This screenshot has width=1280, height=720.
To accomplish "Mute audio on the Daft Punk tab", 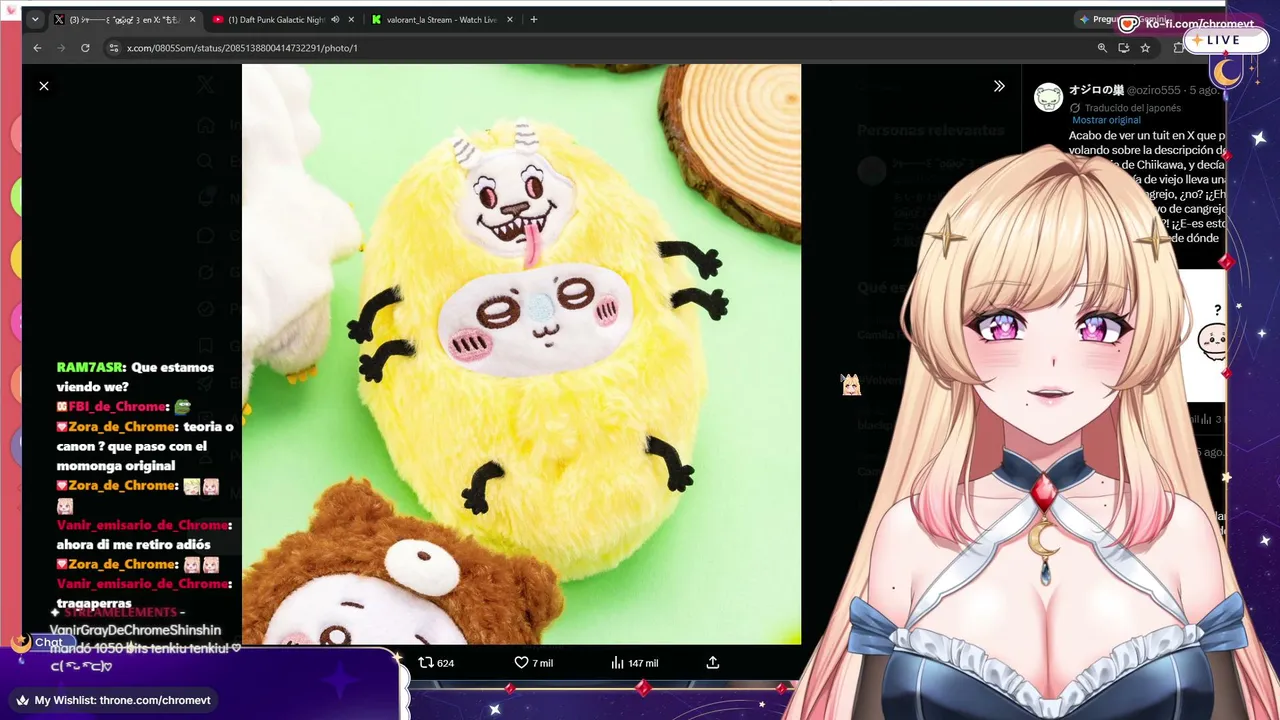I will [x=335, y=19].
